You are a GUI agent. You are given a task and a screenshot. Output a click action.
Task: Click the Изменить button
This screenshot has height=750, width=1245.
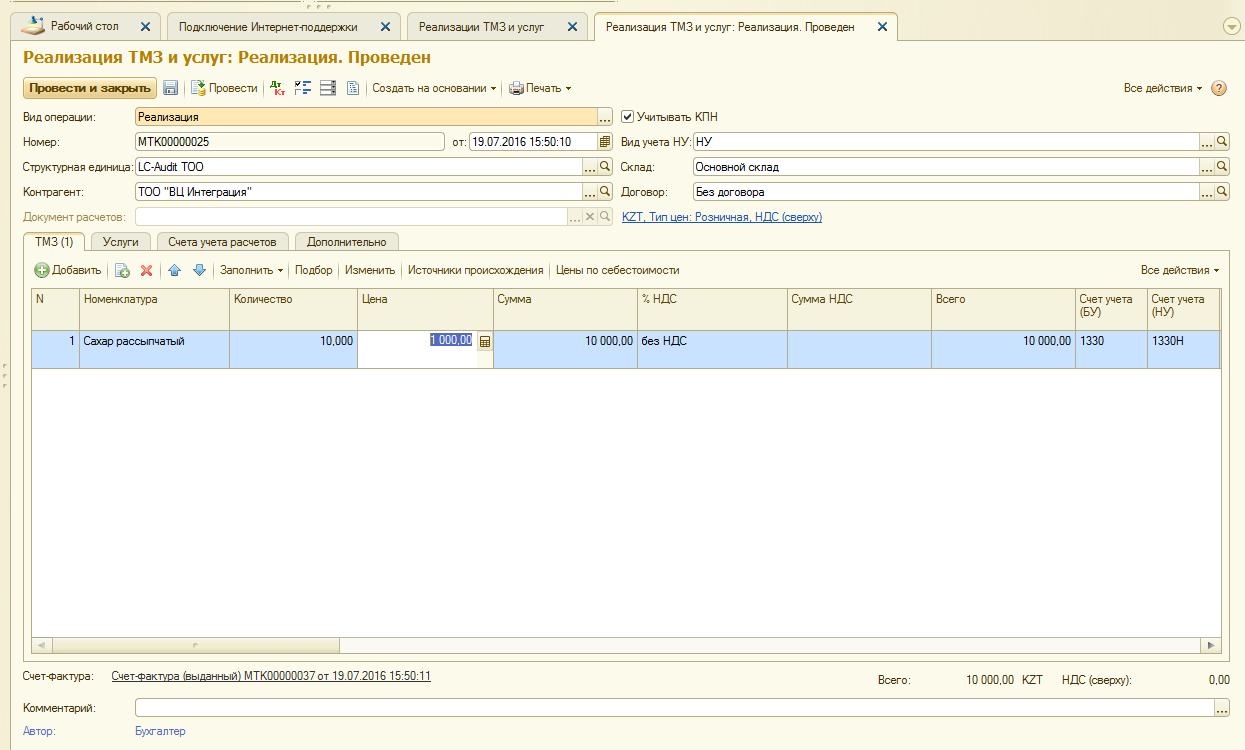point(370,270)
